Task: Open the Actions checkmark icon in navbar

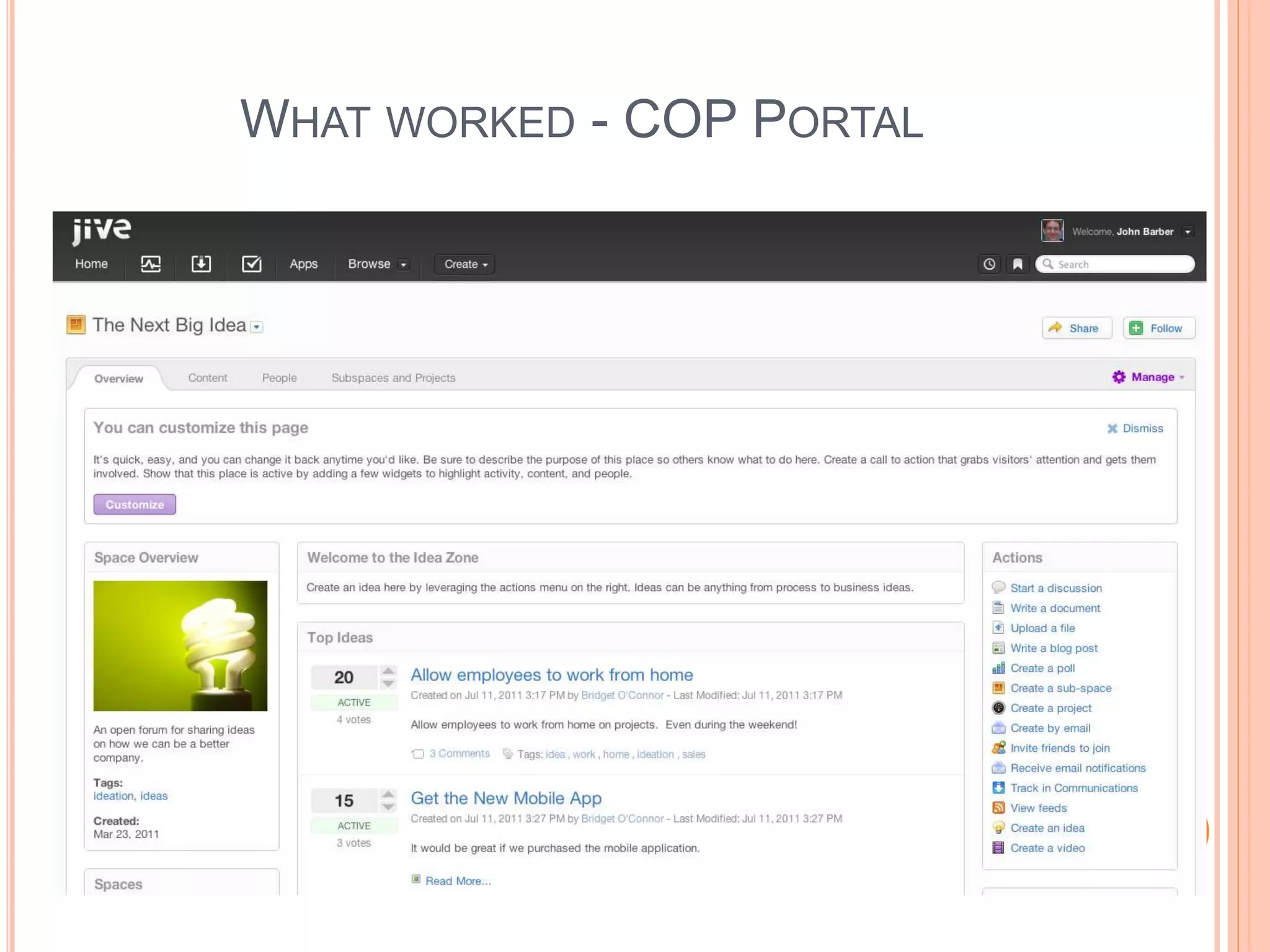Action: coord(251,265)
